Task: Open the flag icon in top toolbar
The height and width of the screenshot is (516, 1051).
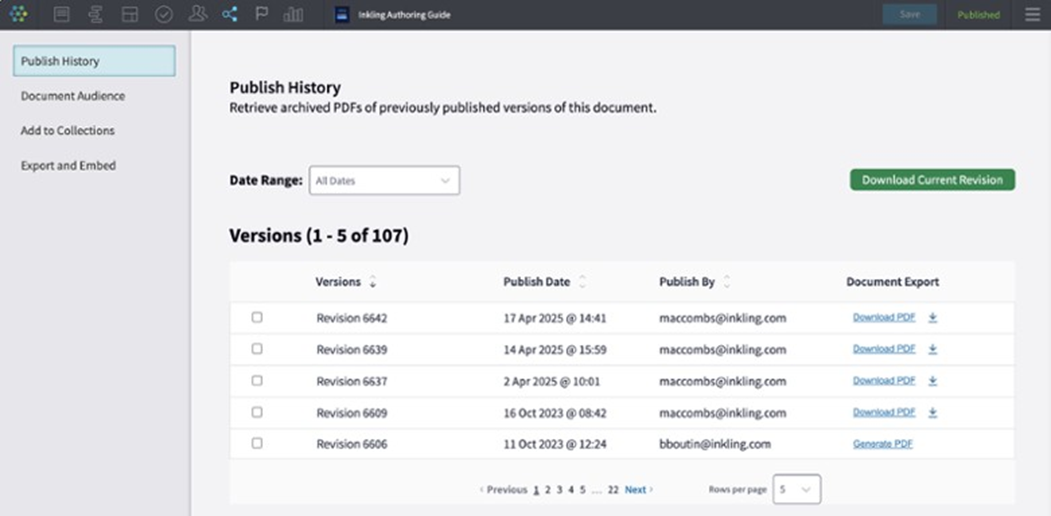Action: [x=261, y=14]
